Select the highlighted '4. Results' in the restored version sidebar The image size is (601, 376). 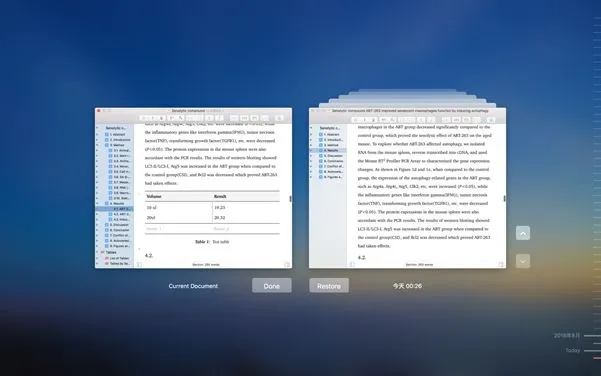(x=328, y=151)
